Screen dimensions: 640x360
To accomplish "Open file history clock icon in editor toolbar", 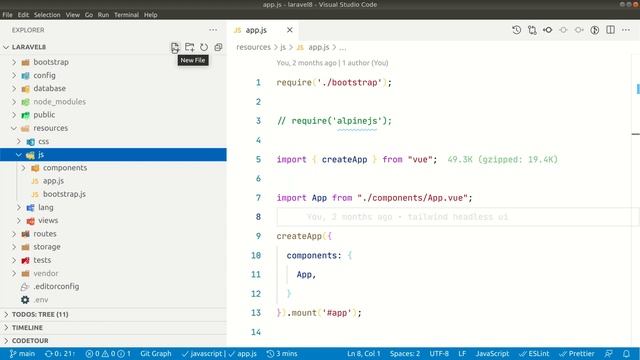I will (x=516, y=30).
